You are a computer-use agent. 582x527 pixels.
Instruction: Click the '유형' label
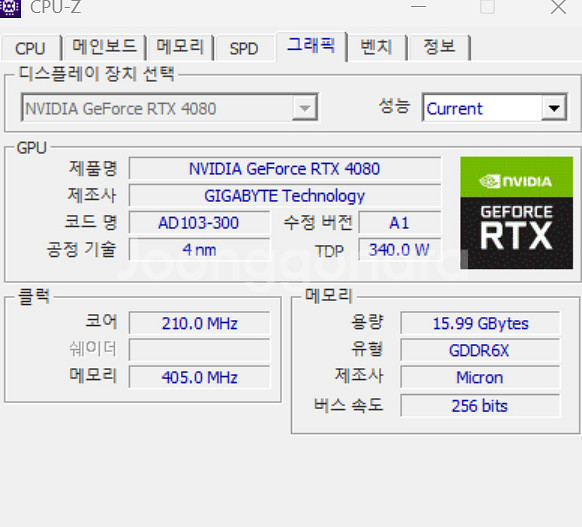click(x=367, y=349)
